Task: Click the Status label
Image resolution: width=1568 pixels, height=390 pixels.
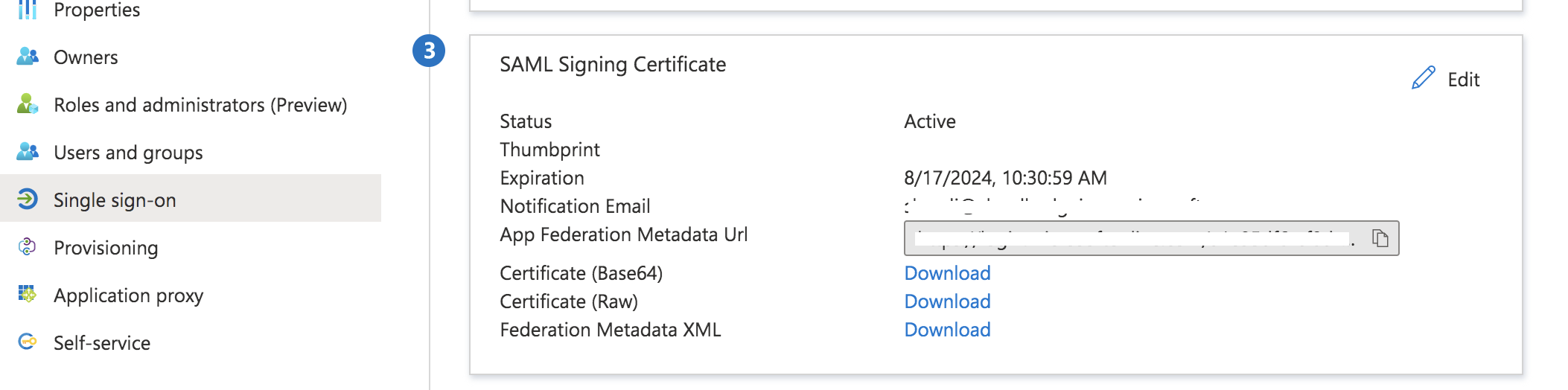Action: click(526, 121)
